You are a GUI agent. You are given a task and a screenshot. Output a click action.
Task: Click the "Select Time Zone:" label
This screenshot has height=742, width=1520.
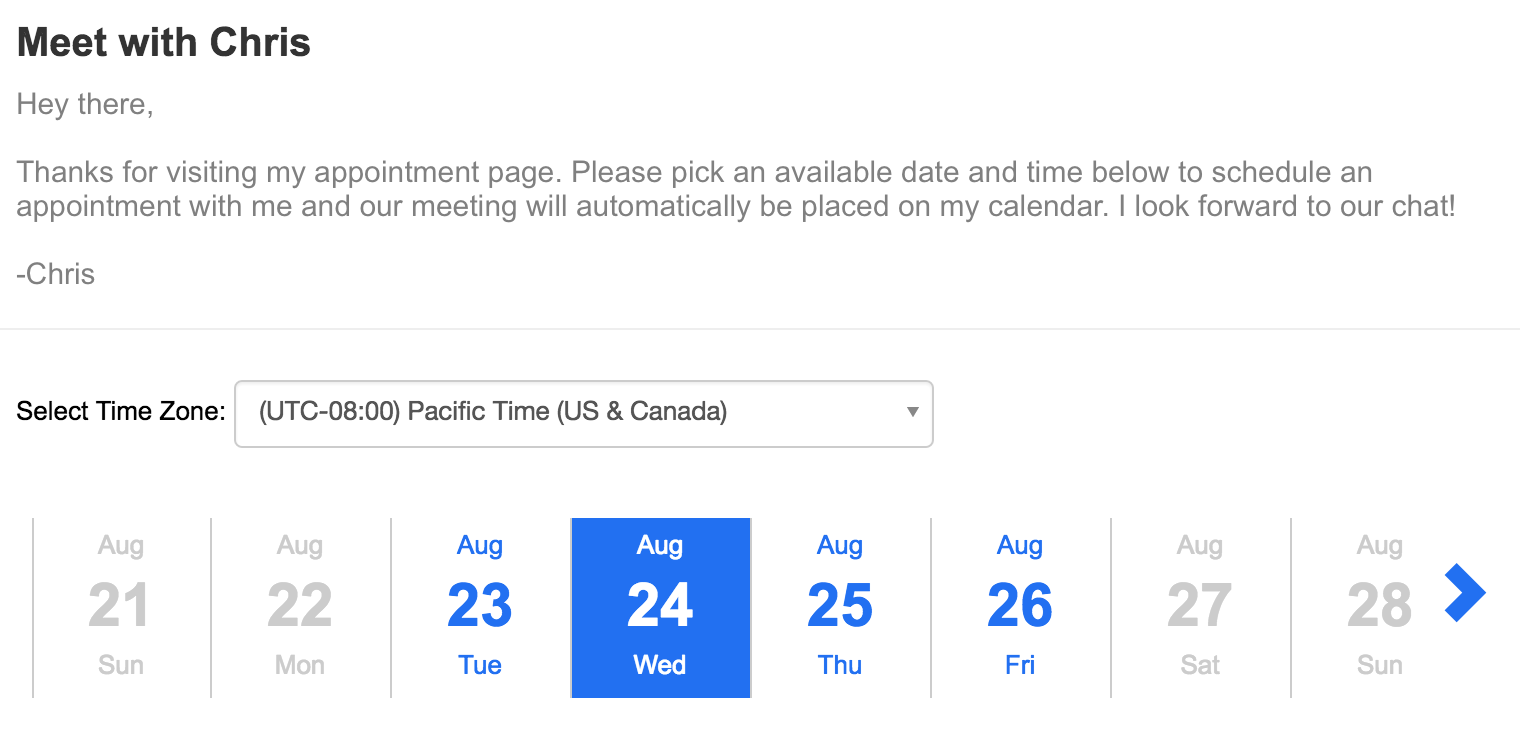point(121,412)
